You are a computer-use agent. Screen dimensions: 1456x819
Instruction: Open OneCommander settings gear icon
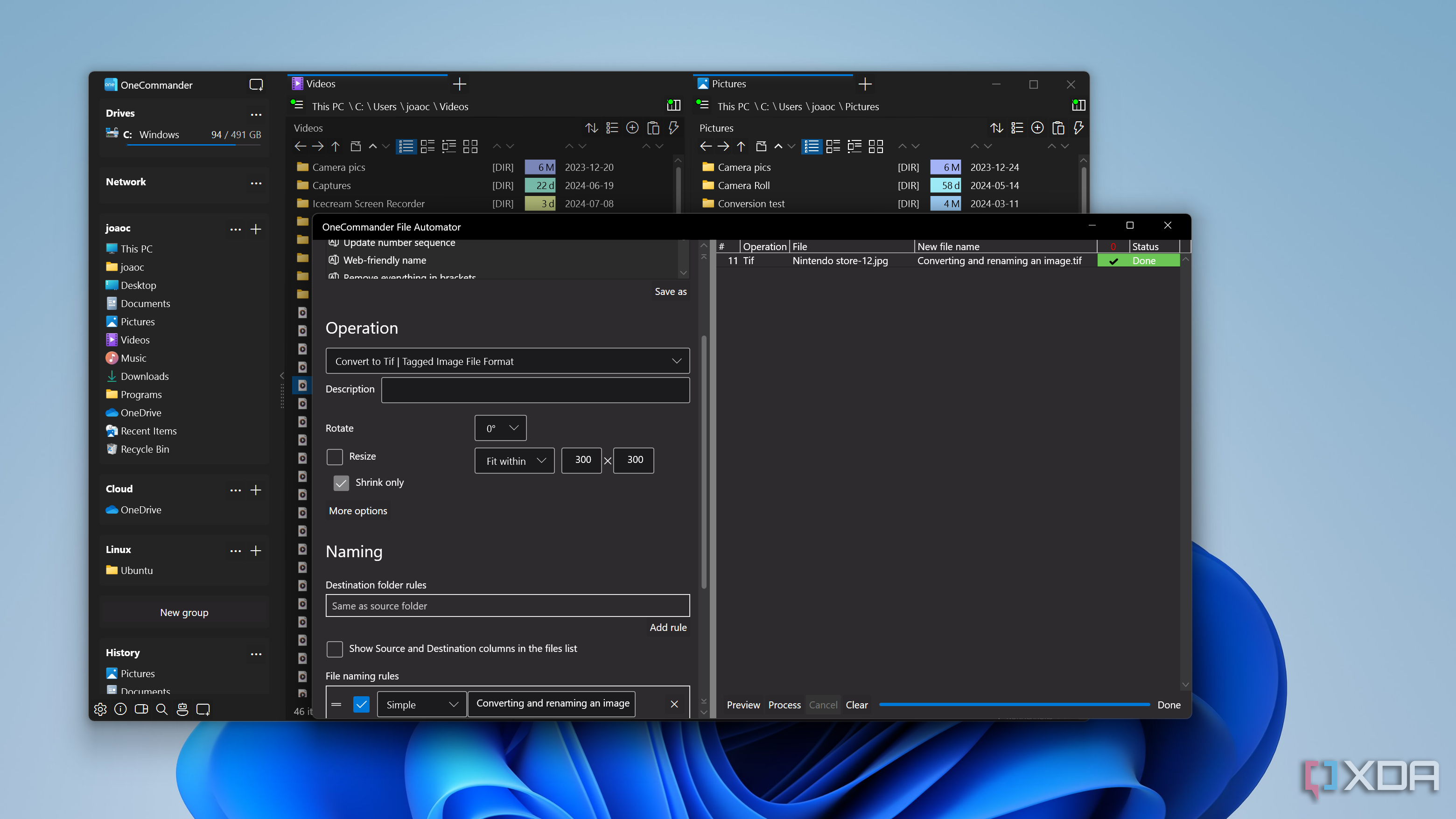click(100, 709)
